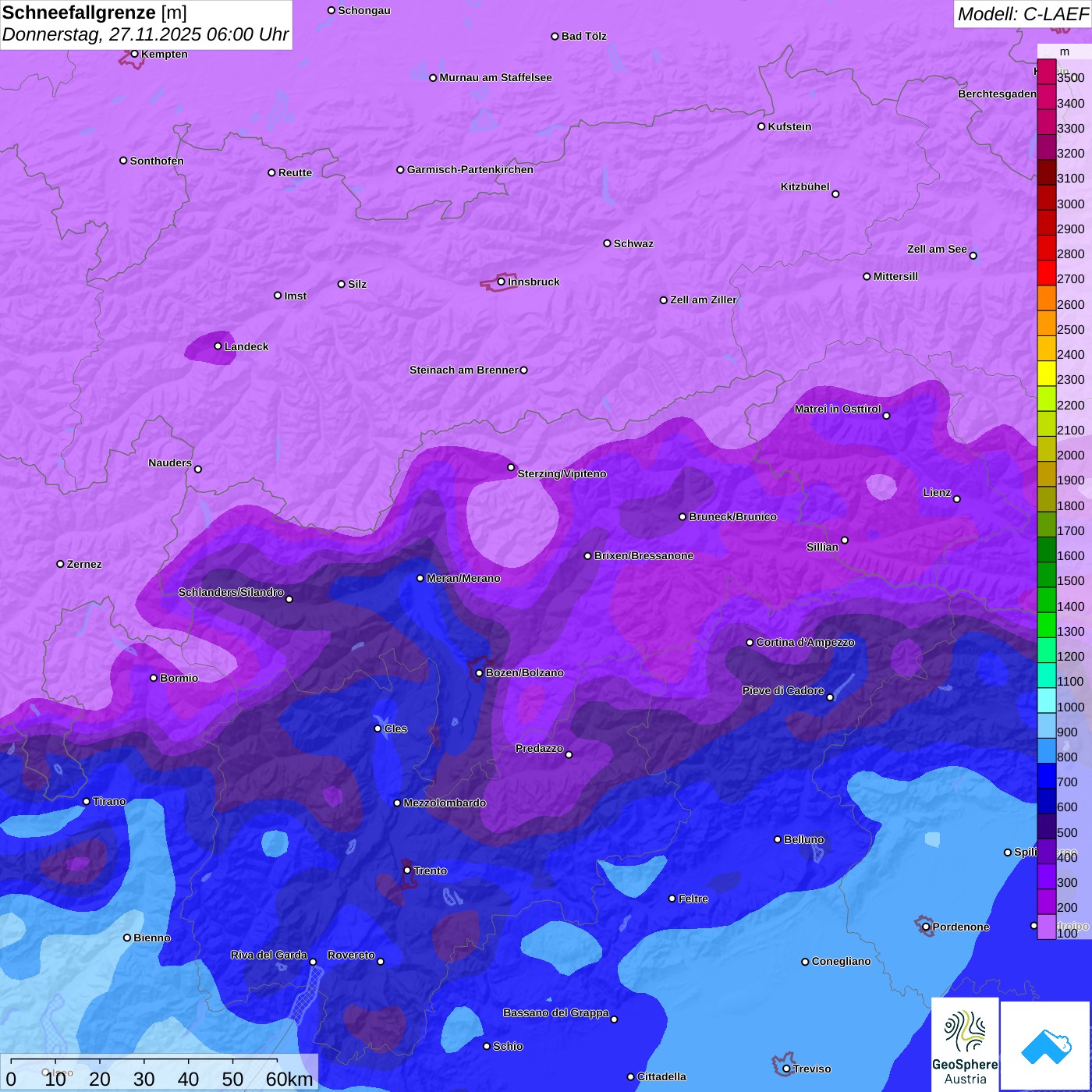Click the 'Predazzo' label
The width and height of the screenshot is (1092, 1092).
pos(539,748)
